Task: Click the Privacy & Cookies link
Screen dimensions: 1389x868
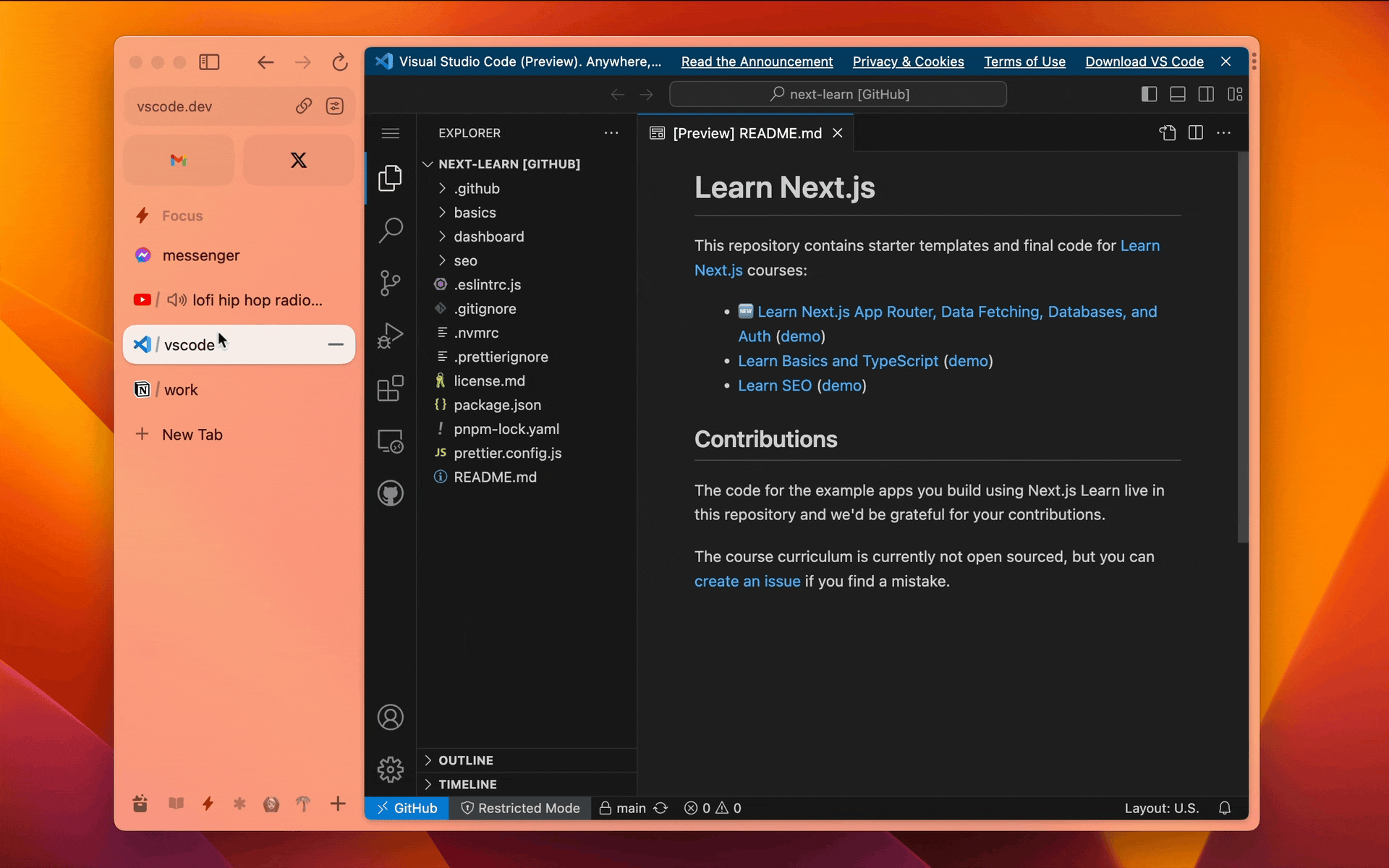Action: [908, 62]
